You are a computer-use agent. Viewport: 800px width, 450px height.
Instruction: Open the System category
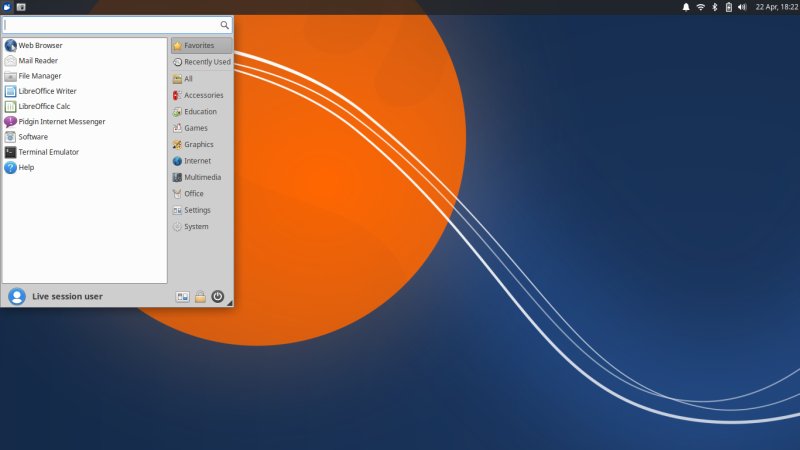202,227
